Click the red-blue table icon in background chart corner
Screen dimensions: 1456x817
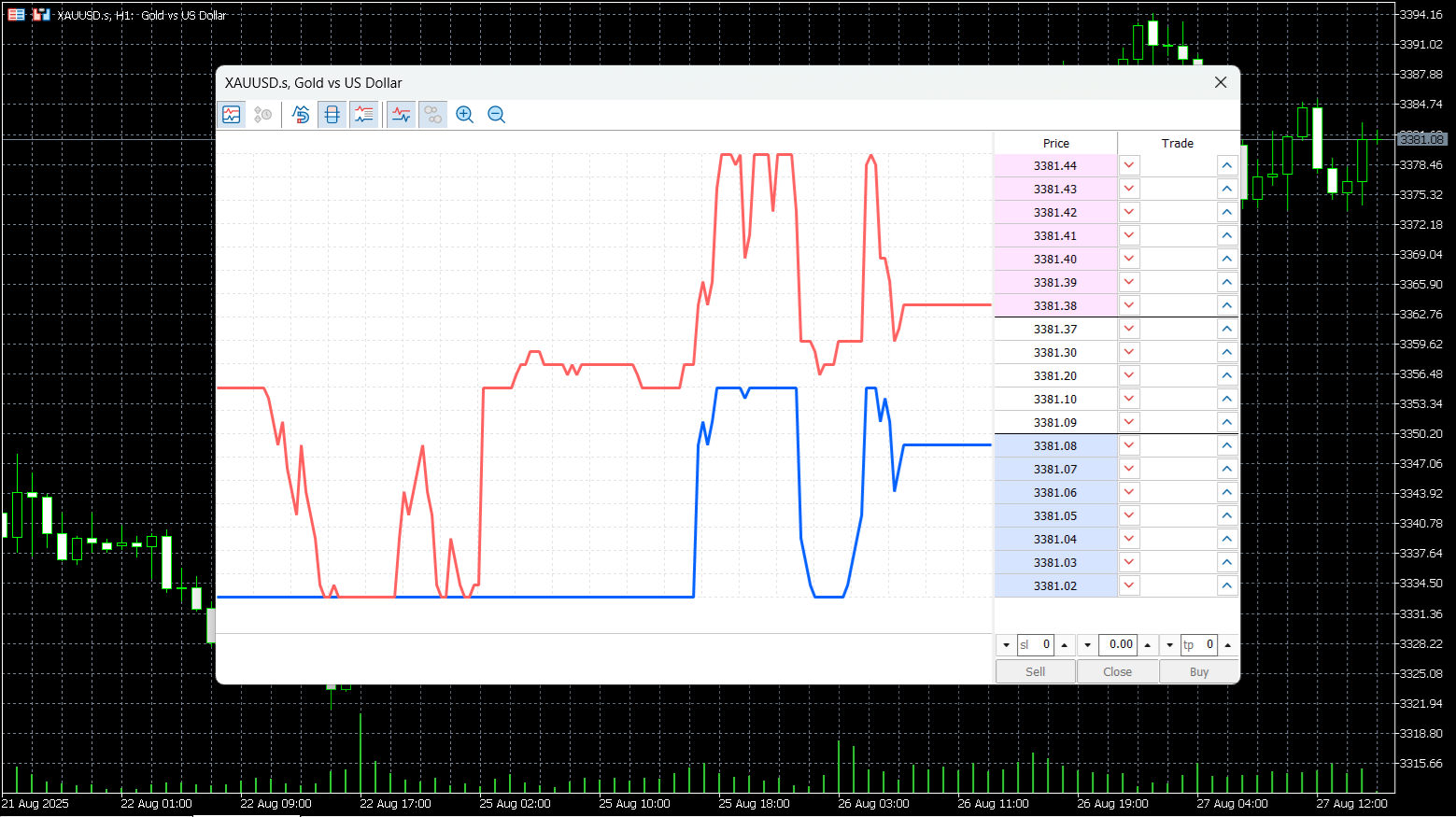tap(16, 14)
